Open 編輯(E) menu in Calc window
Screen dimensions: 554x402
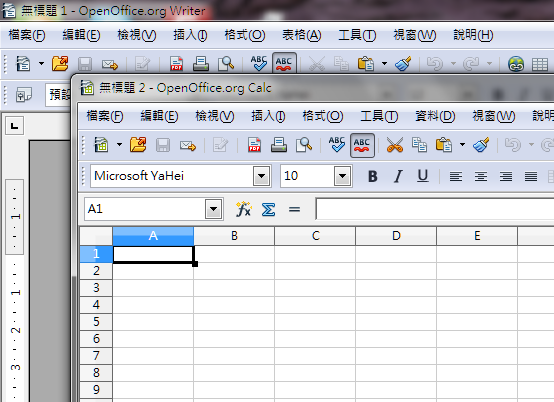click(x=159, y=116)
